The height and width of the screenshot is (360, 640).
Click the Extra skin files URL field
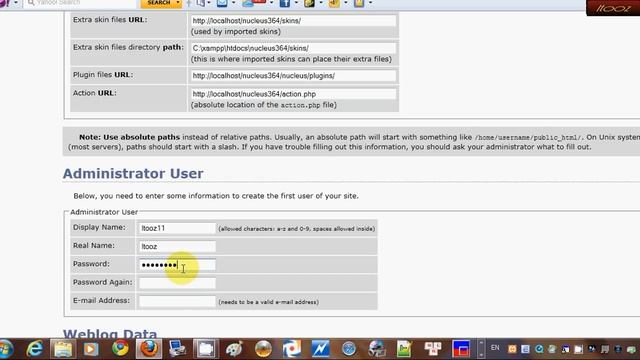(293, 20)
